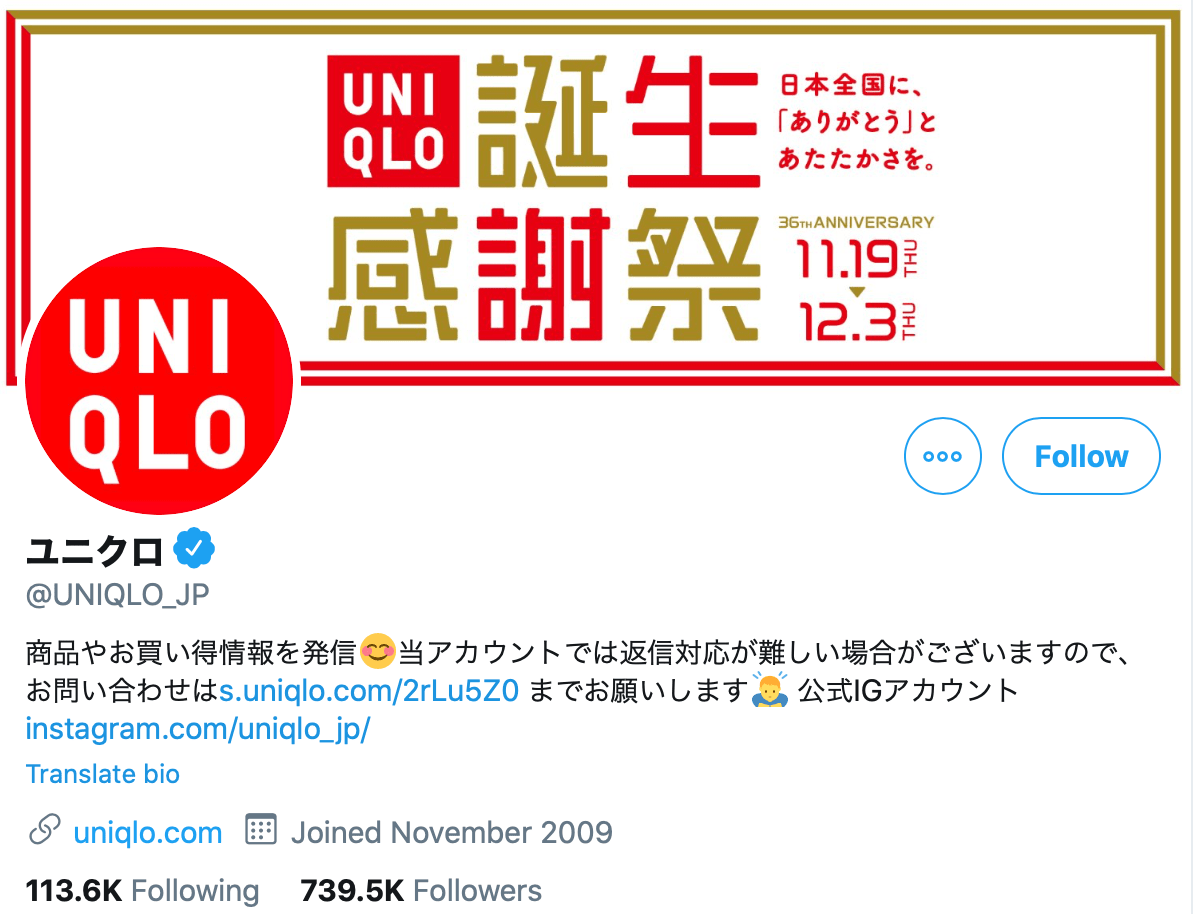This screenshot has height=914, width=1196.
Task: Click the Joined November 2009 text
Action: pos(452,832)
